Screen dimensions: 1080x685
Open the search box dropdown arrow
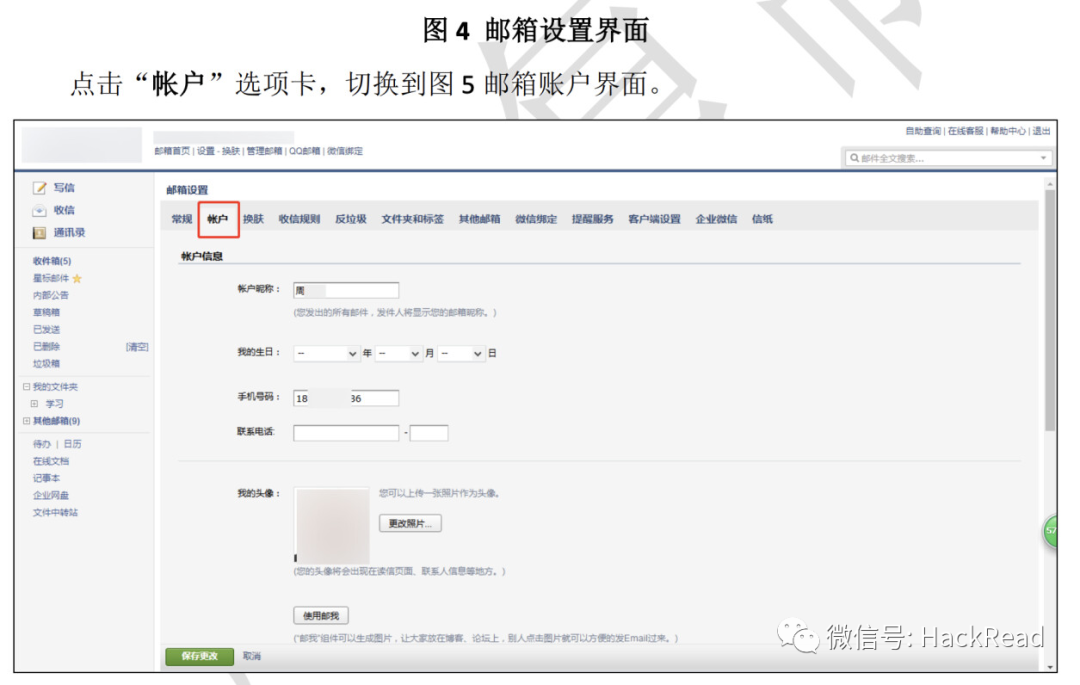1043,158
